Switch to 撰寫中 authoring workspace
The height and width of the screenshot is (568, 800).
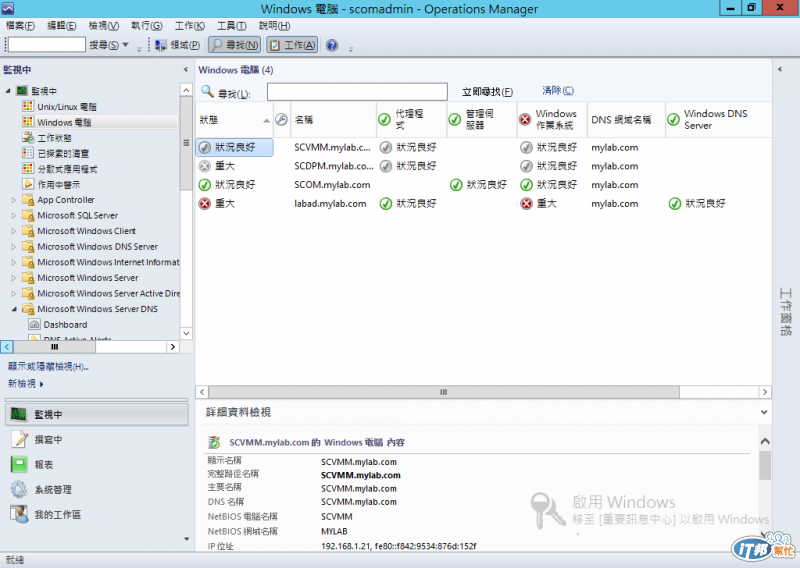(96, 439)
